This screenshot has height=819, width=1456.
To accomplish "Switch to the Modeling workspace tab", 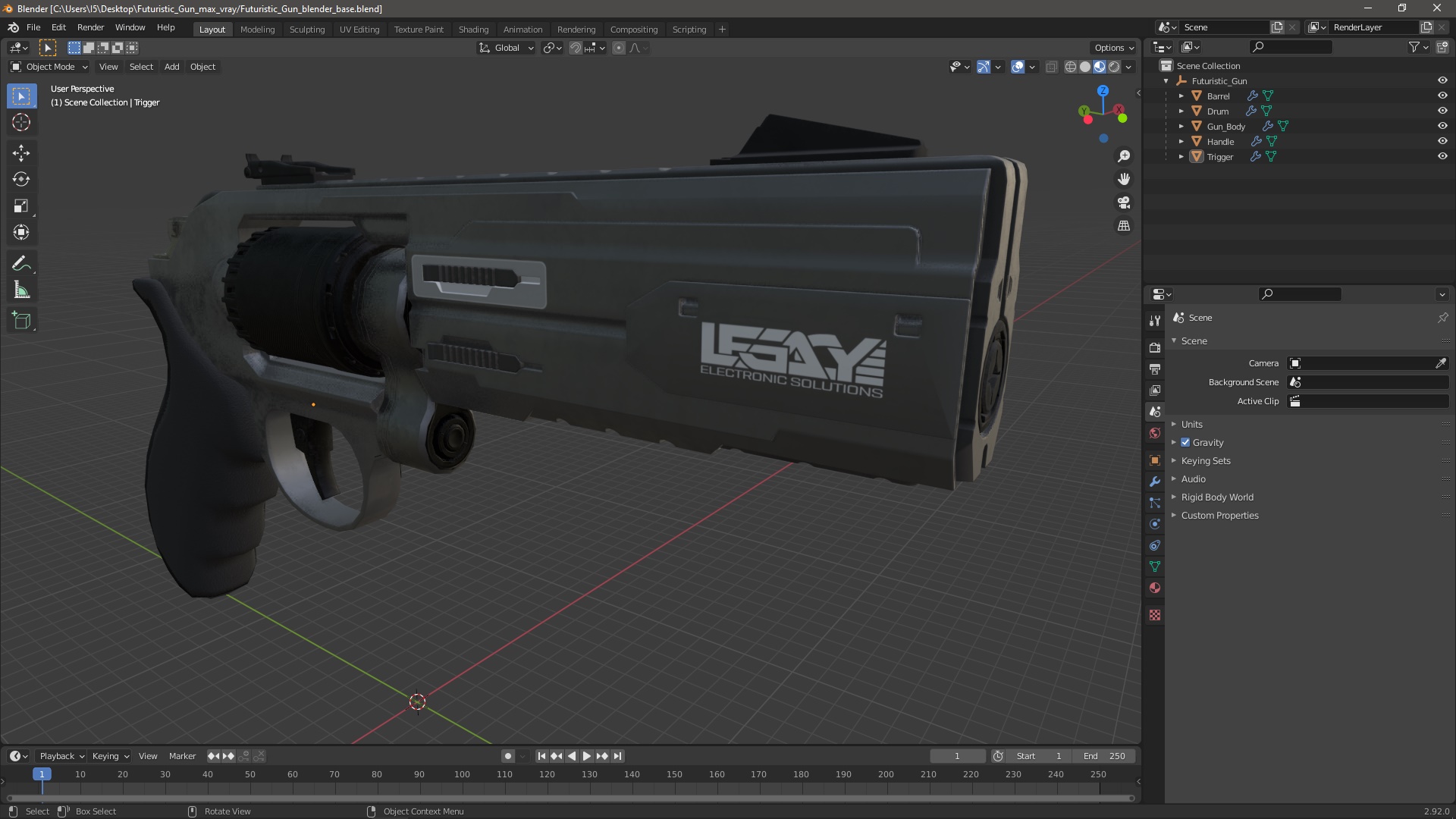I will [257, 30].
